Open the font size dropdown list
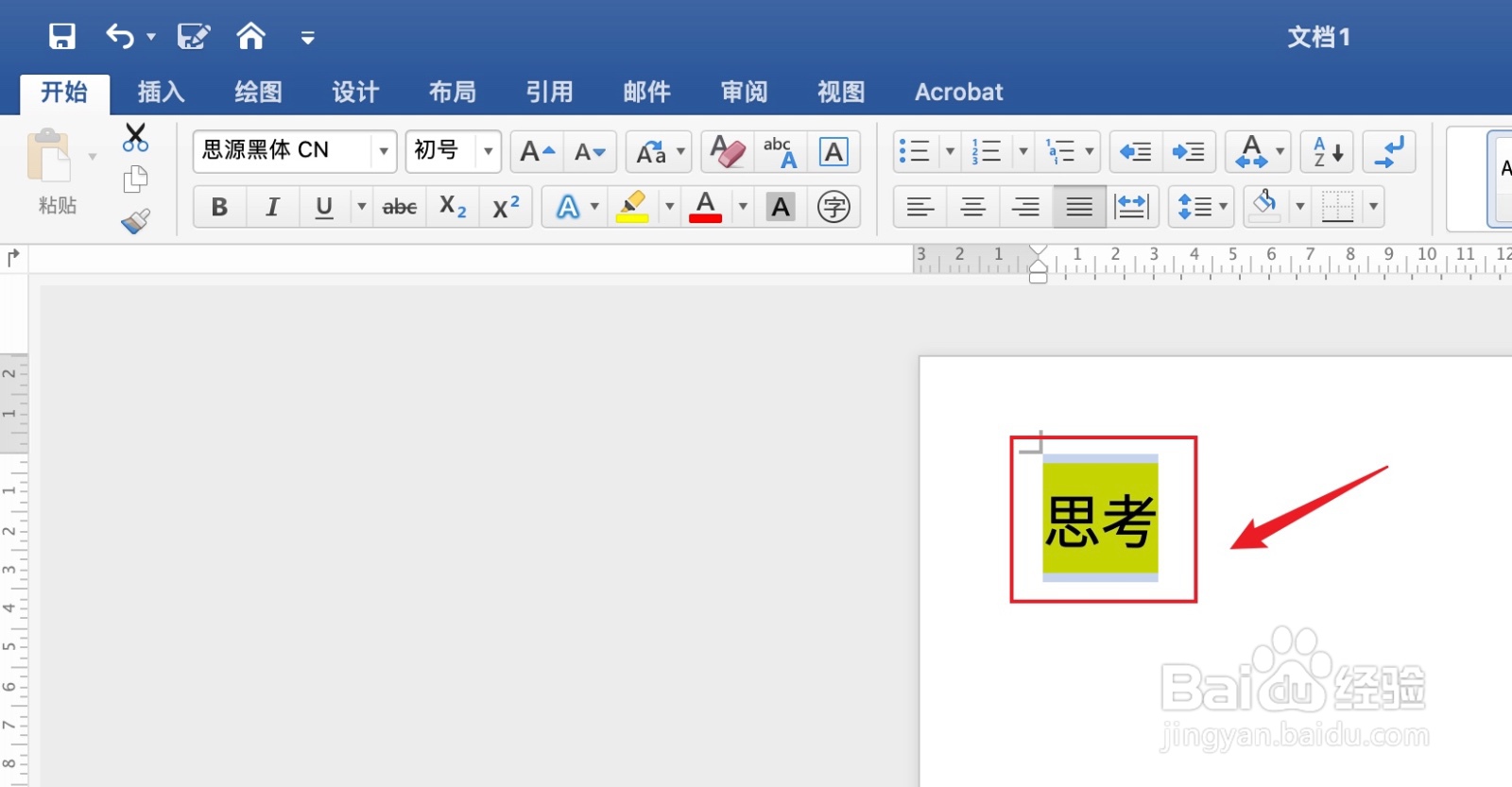The width and height of the screenshot is (1512, 787). point(489,151)
